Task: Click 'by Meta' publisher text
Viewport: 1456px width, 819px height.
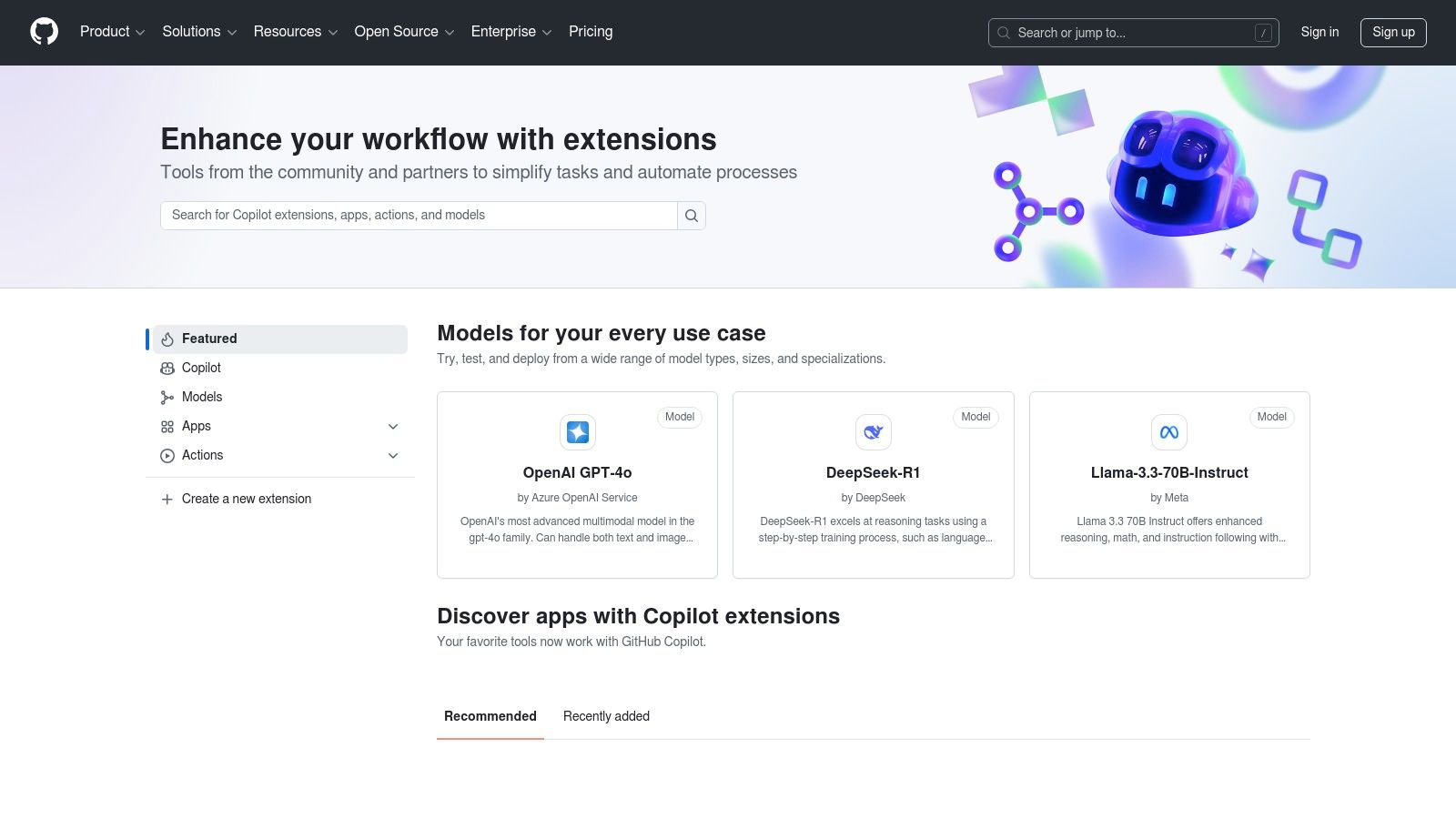Action: point(1169,498)
